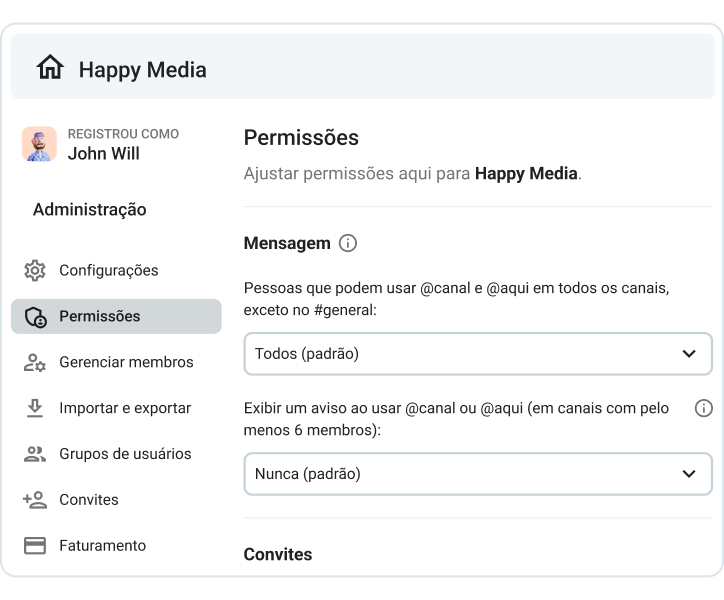Screen dimensions: 724x600
Task: Click the Grupos de usuários people icon
Action: [35, 454]
